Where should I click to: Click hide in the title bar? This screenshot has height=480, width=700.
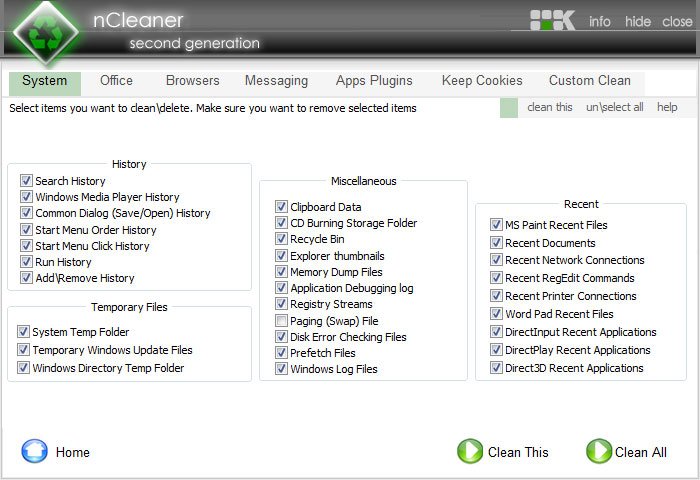638,21
